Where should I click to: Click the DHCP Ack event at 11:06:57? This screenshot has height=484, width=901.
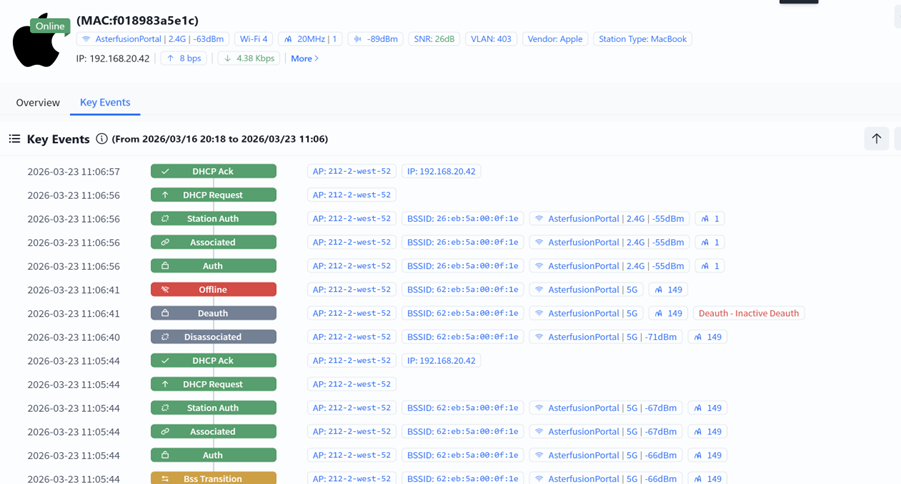coord(213,171)
